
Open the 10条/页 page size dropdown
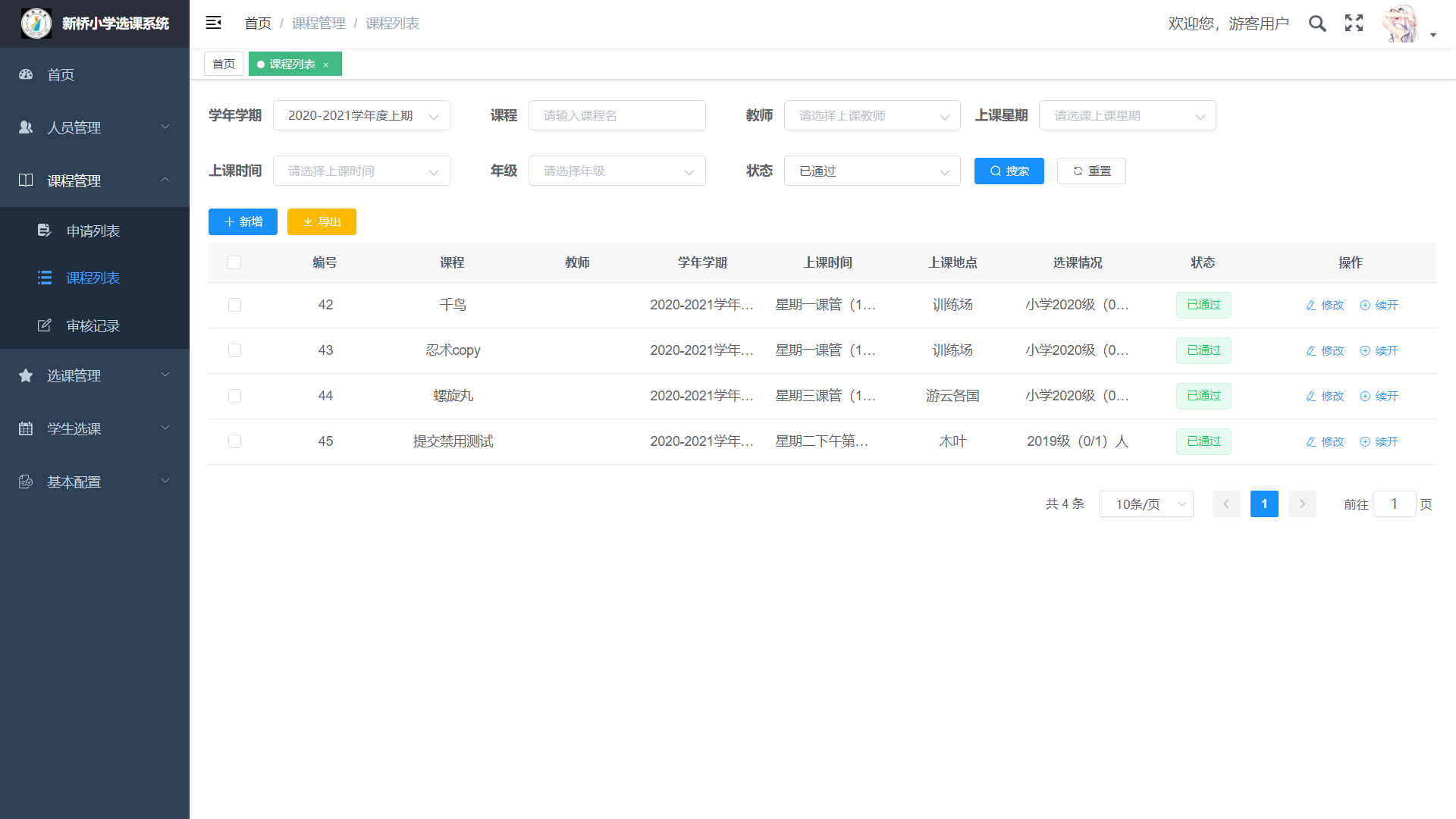pyautogui.click(x=1145, y=504)
